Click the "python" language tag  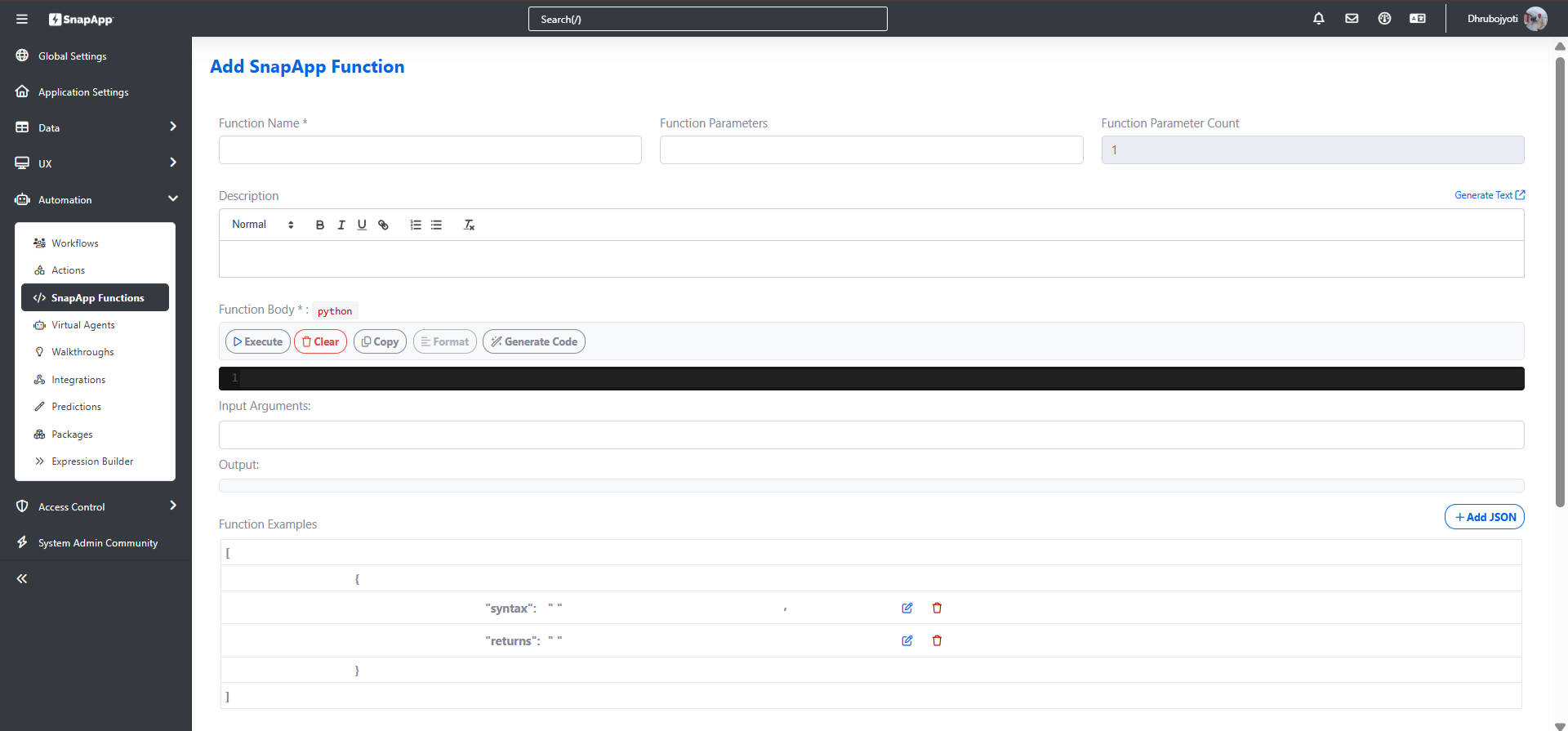click(335, 311)
